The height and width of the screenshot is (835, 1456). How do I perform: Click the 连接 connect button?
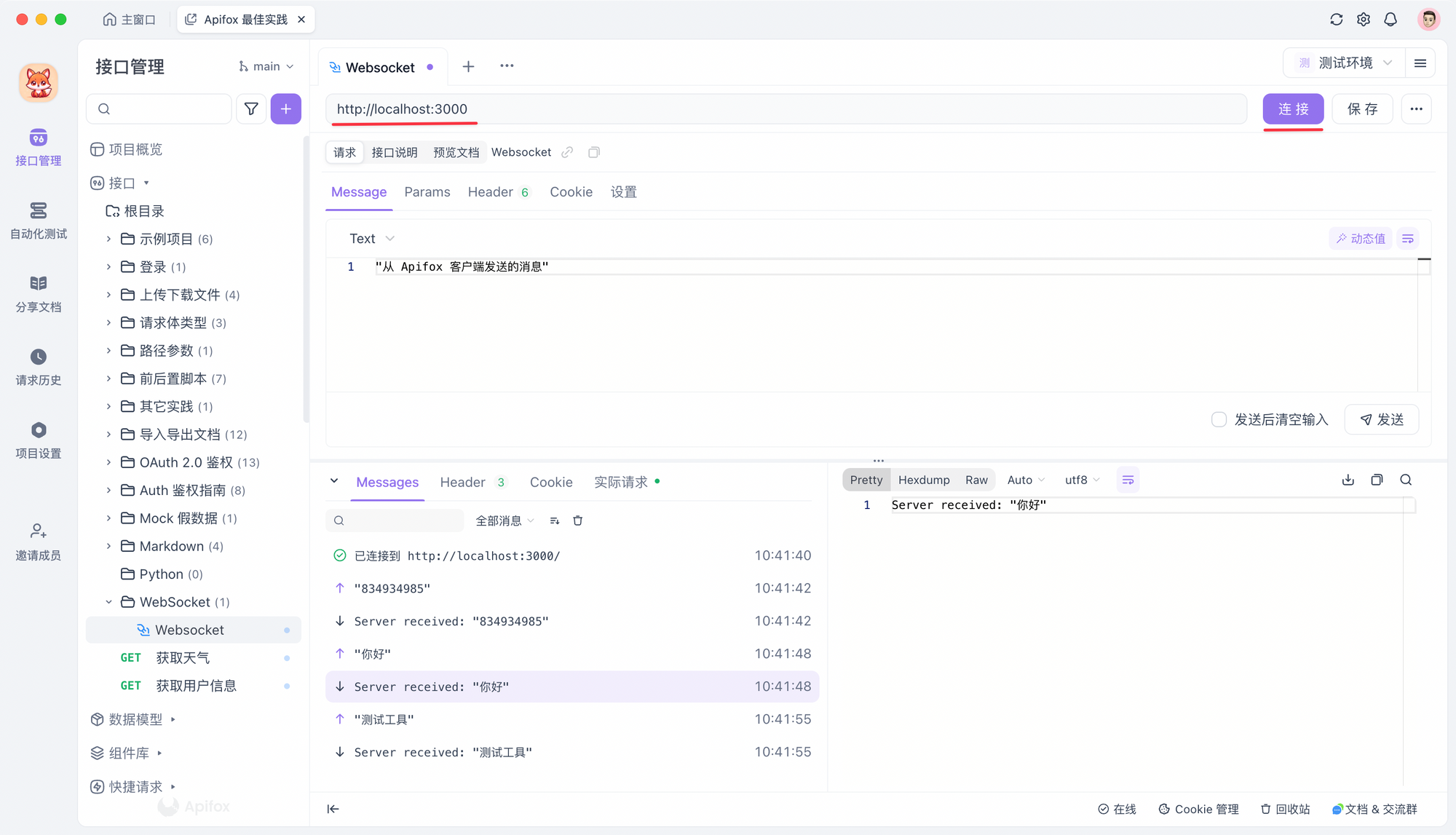pos(1293,108)
